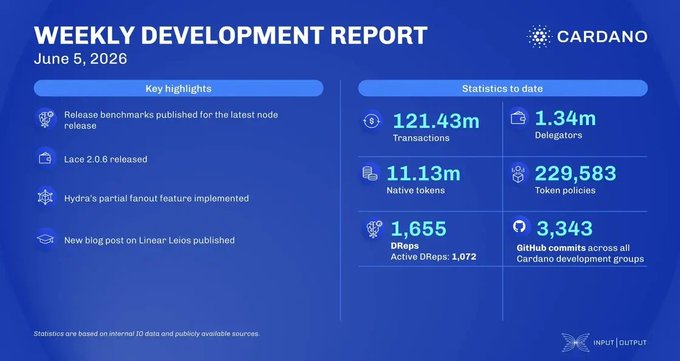Click the 11.13m native tokens figure

(x=423, y=173)
